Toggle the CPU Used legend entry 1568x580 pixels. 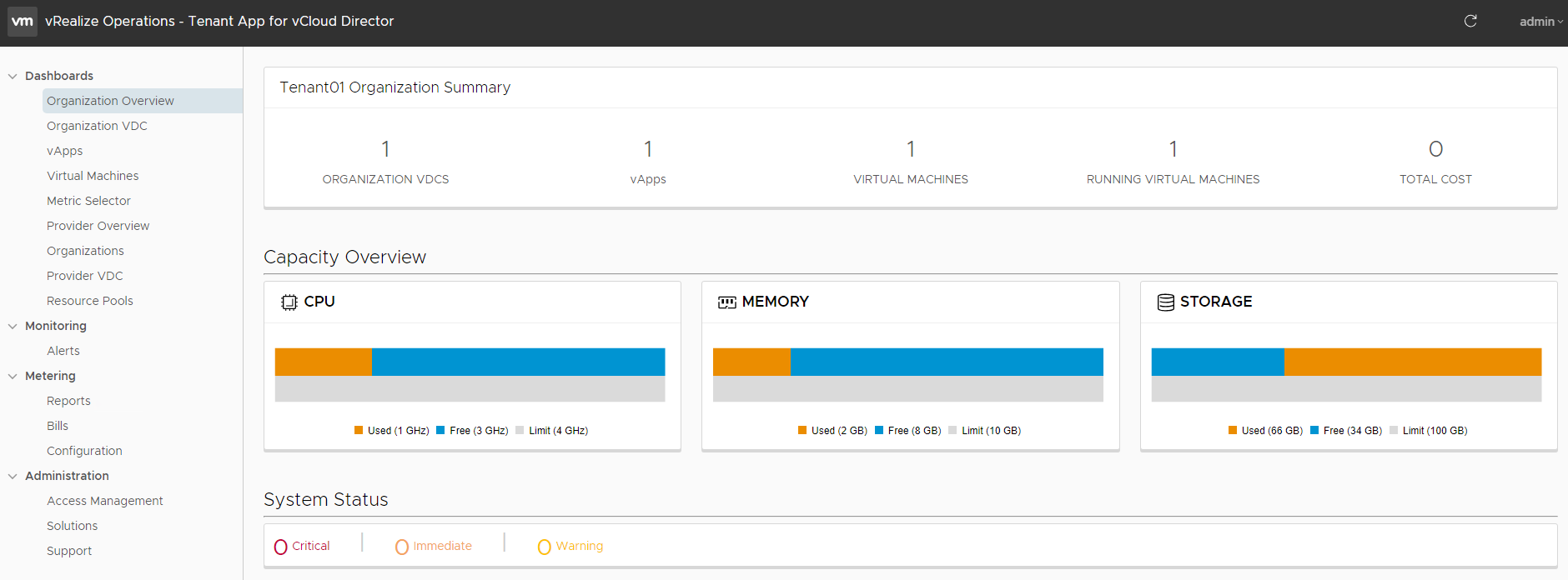tap(391, 431)
